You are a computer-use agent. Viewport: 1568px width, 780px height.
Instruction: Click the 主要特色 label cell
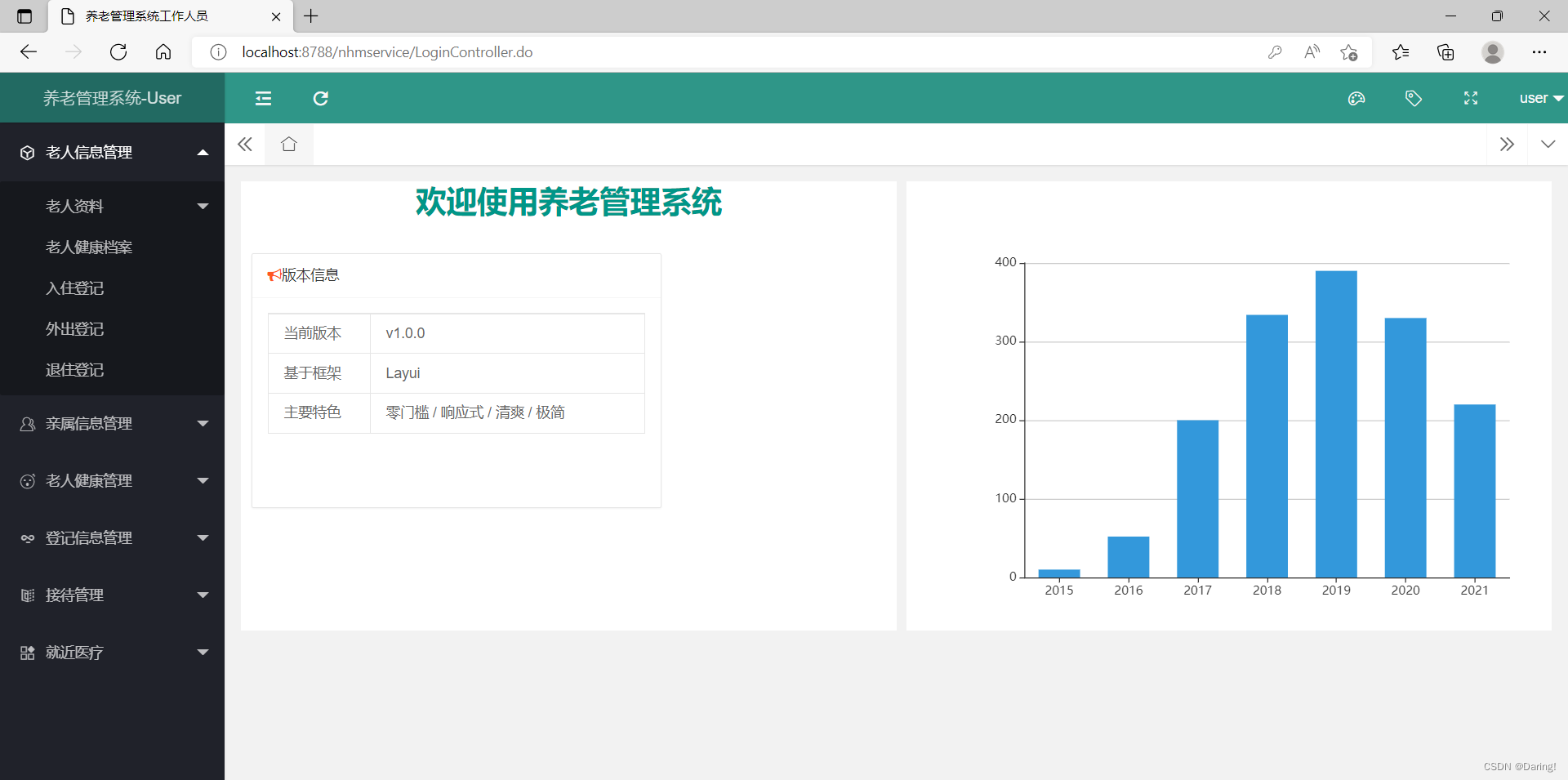(319, 412)
